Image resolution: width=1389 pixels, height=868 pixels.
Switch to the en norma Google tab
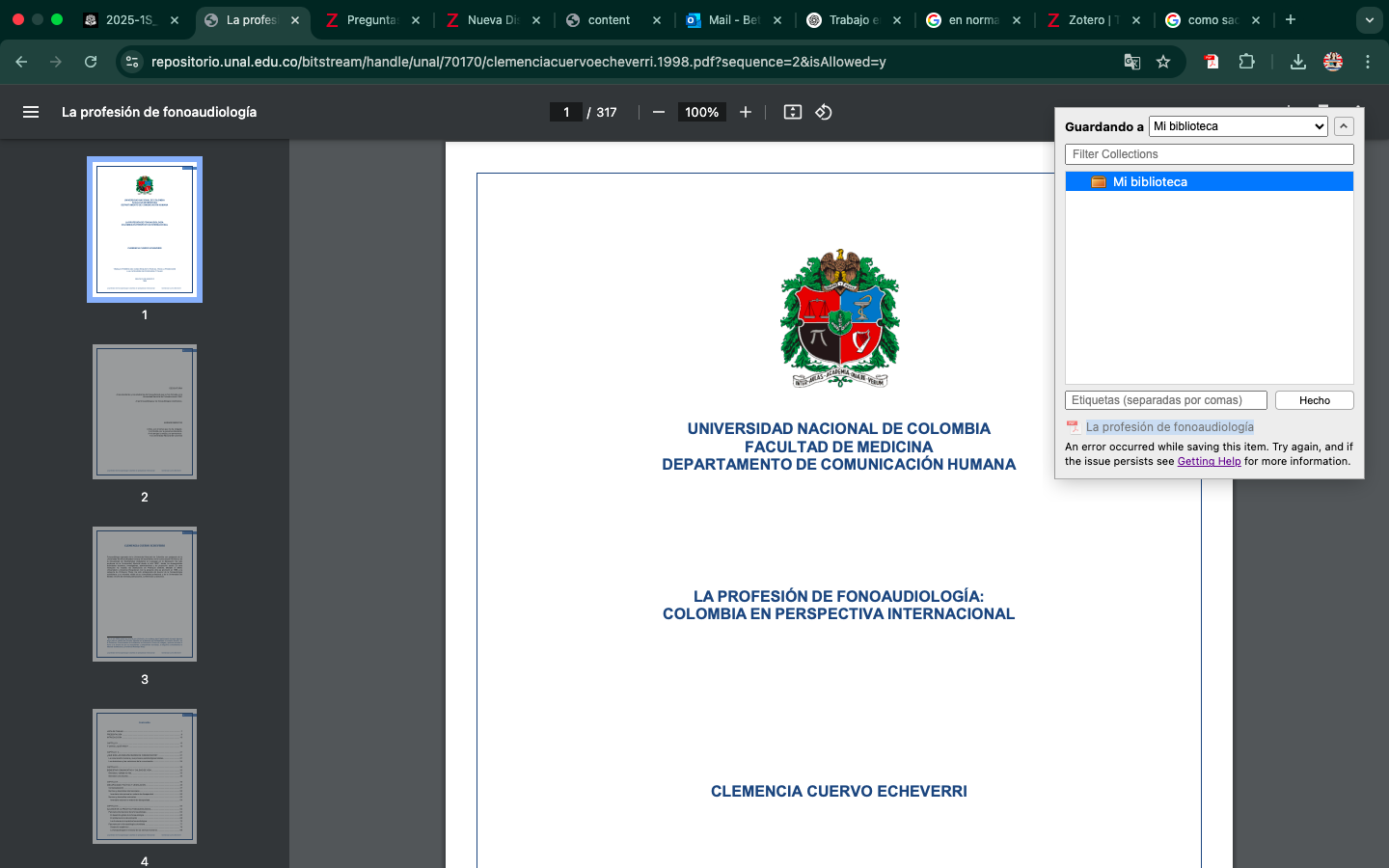coord(972,20)
